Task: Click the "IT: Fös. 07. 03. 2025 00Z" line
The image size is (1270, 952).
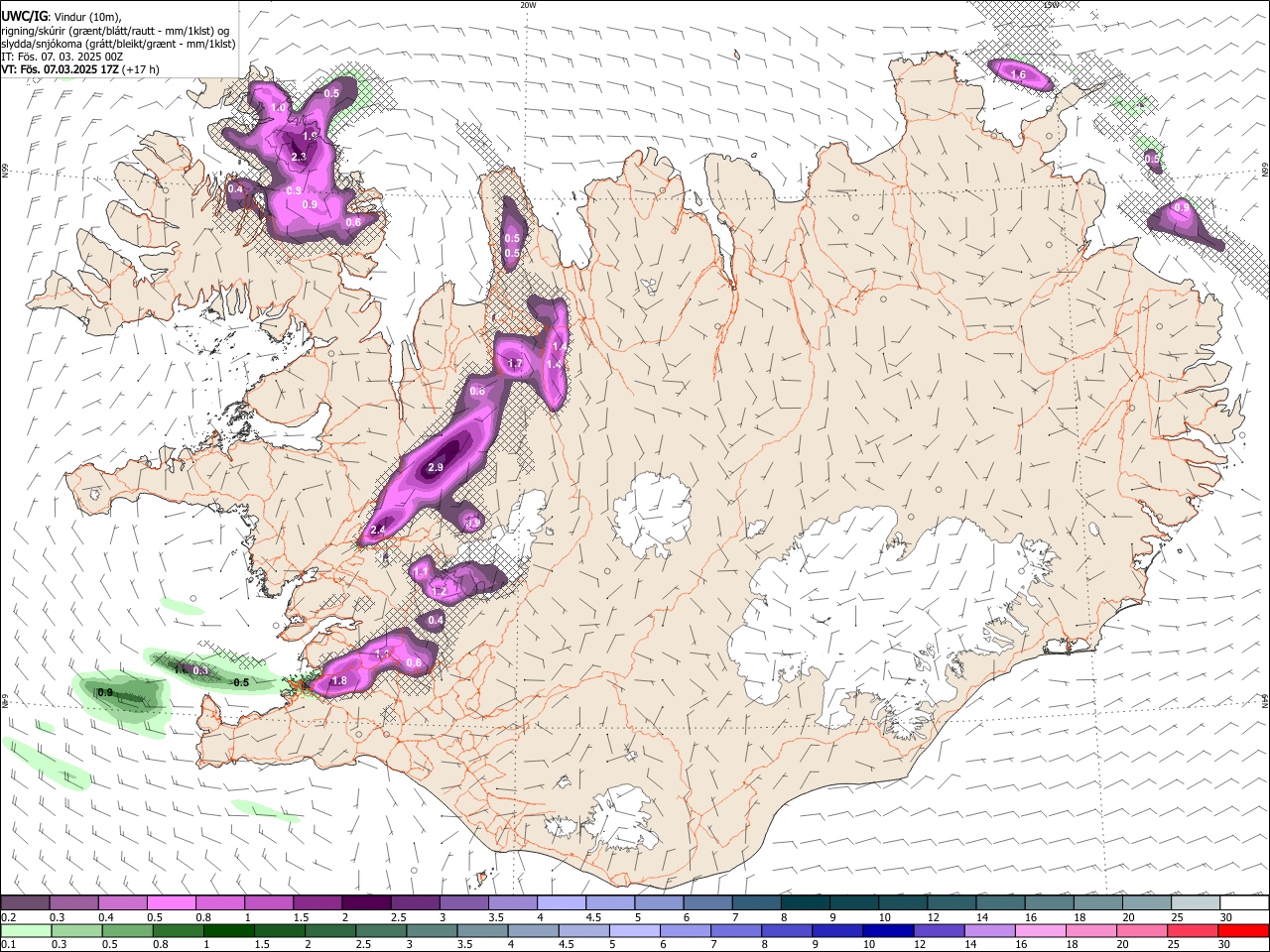Action: [62, 57]
